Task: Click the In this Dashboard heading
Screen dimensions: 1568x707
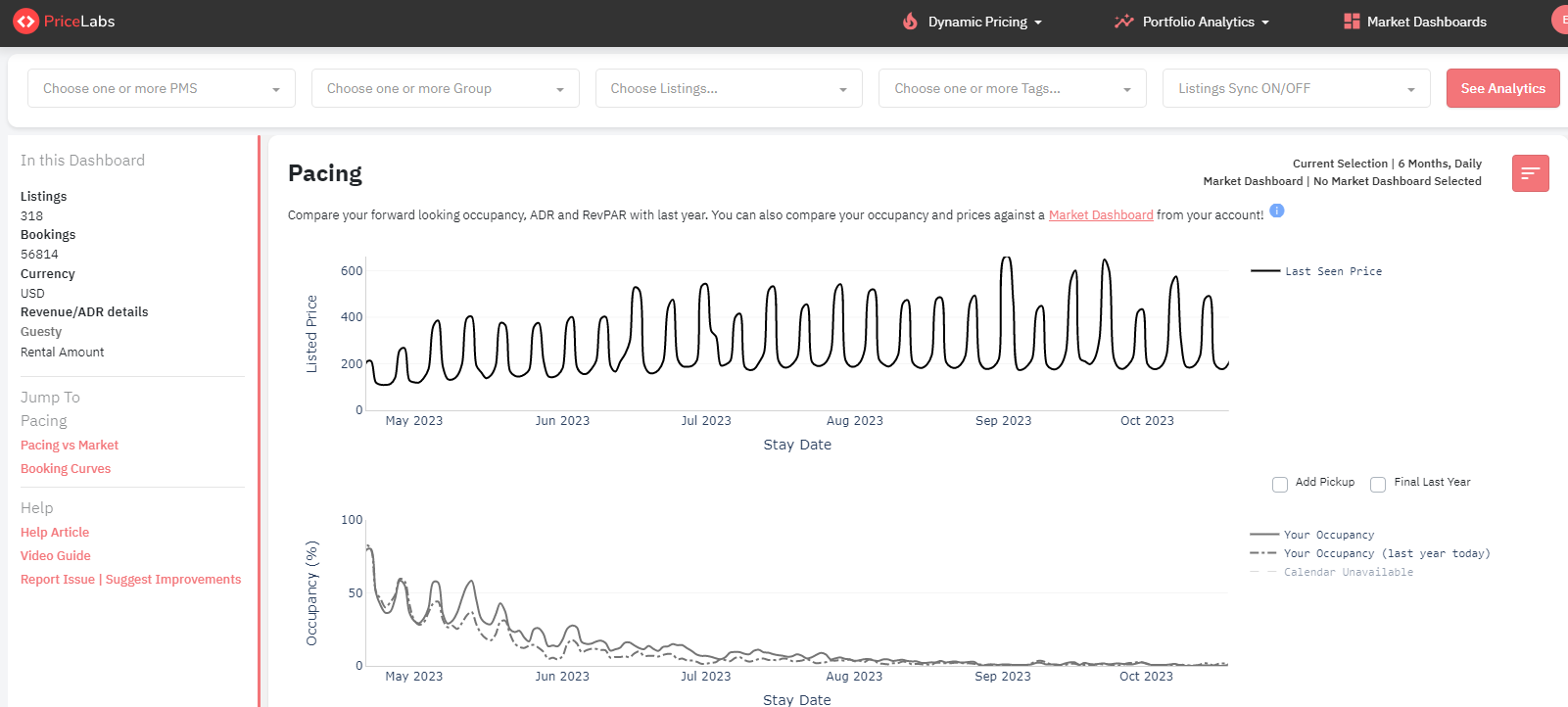Action: click(82, 160)
